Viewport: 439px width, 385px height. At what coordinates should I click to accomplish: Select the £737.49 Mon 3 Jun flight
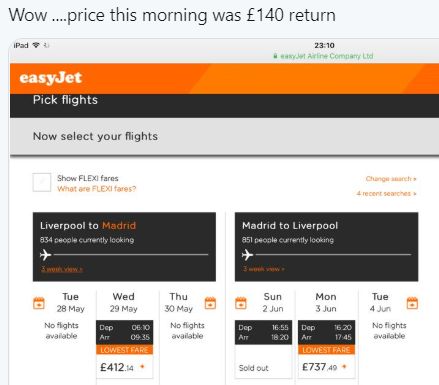click(x=327, y=349)
